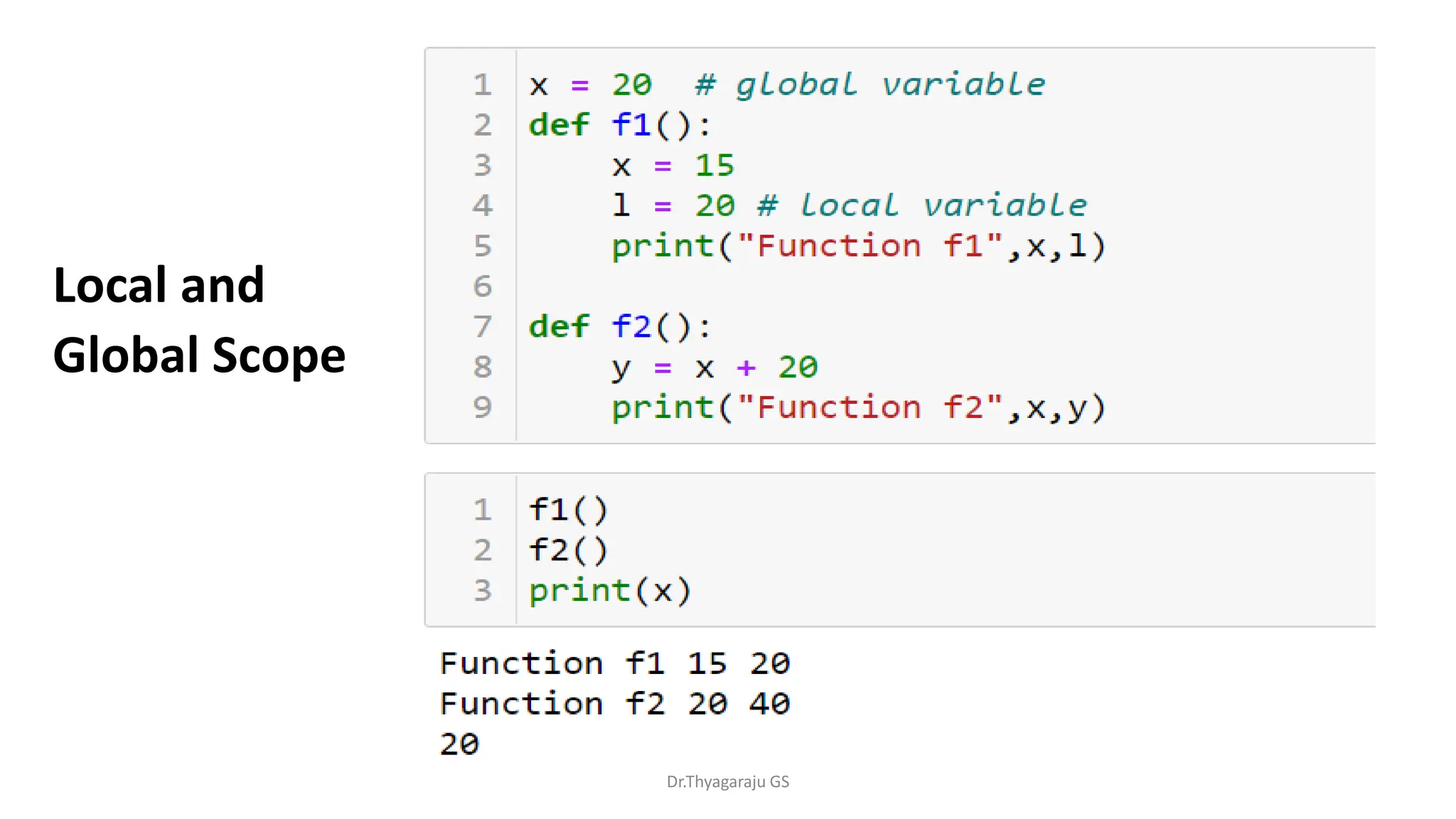
Task: Click code line 'x = 20 # global variable'
Action: (787, 85)
